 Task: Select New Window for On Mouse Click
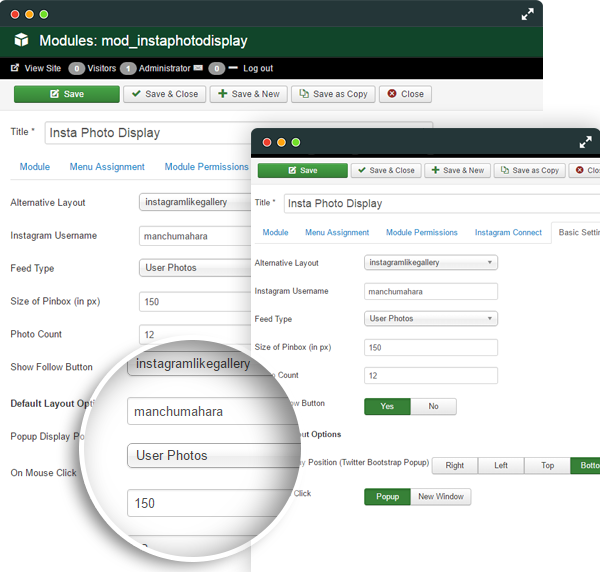coord(441,497)
